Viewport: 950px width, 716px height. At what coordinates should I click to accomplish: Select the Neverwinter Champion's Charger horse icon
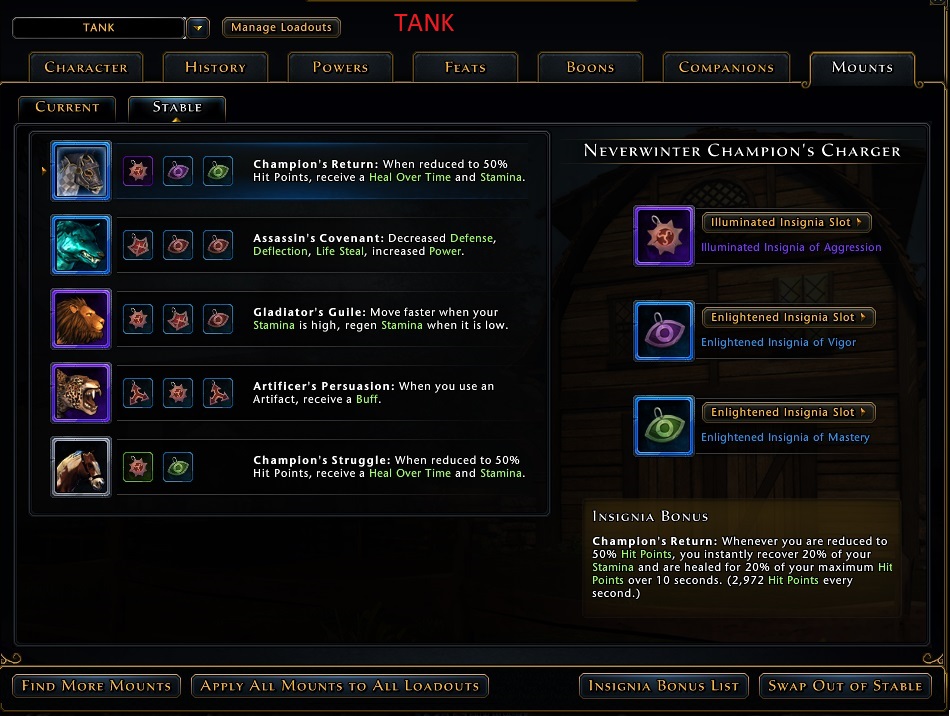click(x=81, y=171)
